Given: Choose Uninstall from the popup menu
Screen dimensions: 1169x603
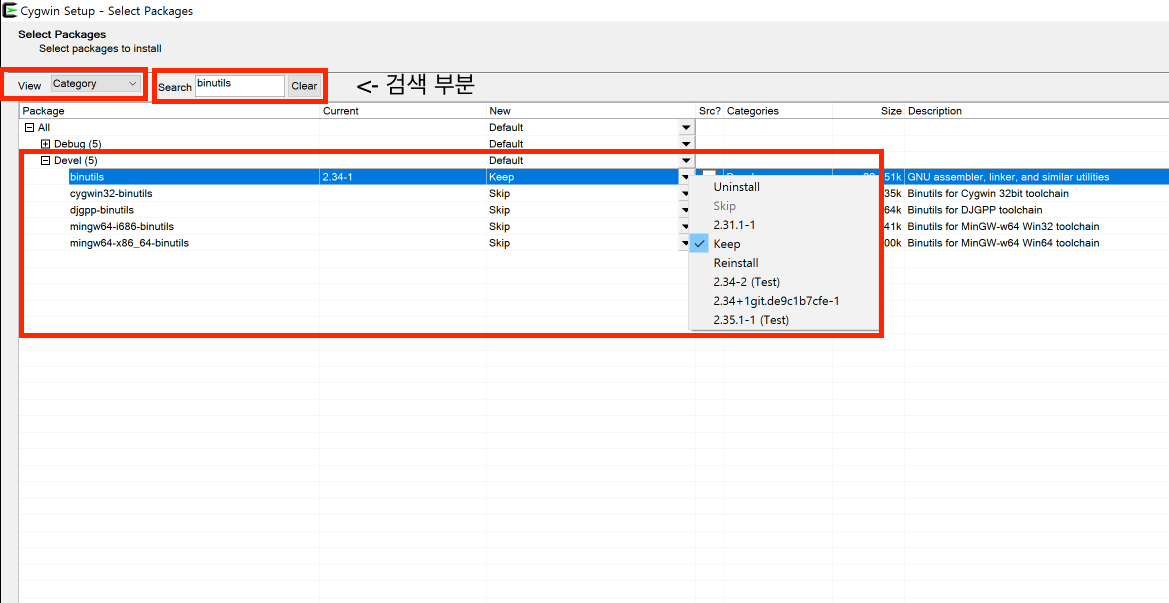Looking at the screenshot, I should (x=783, y=186).
